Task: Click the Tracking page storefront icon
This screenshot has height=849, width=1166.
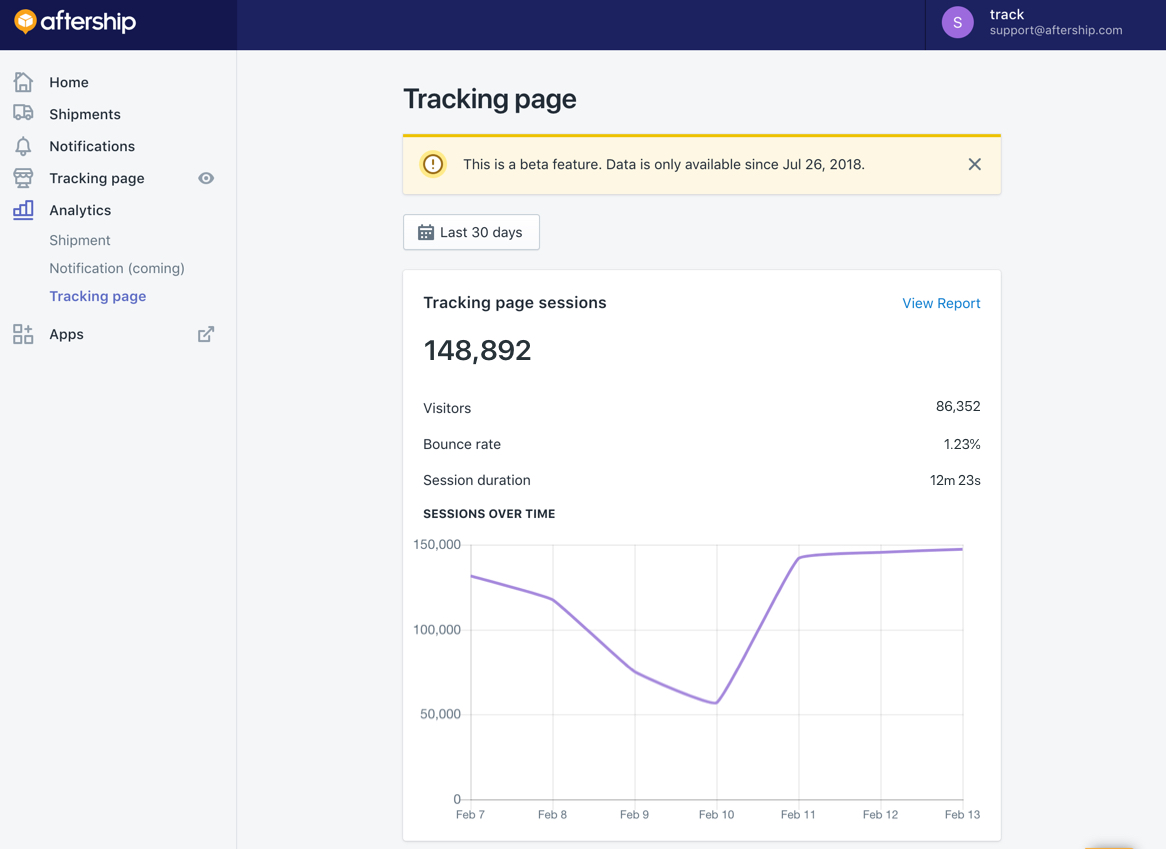Action: click(x=23, y=178)
